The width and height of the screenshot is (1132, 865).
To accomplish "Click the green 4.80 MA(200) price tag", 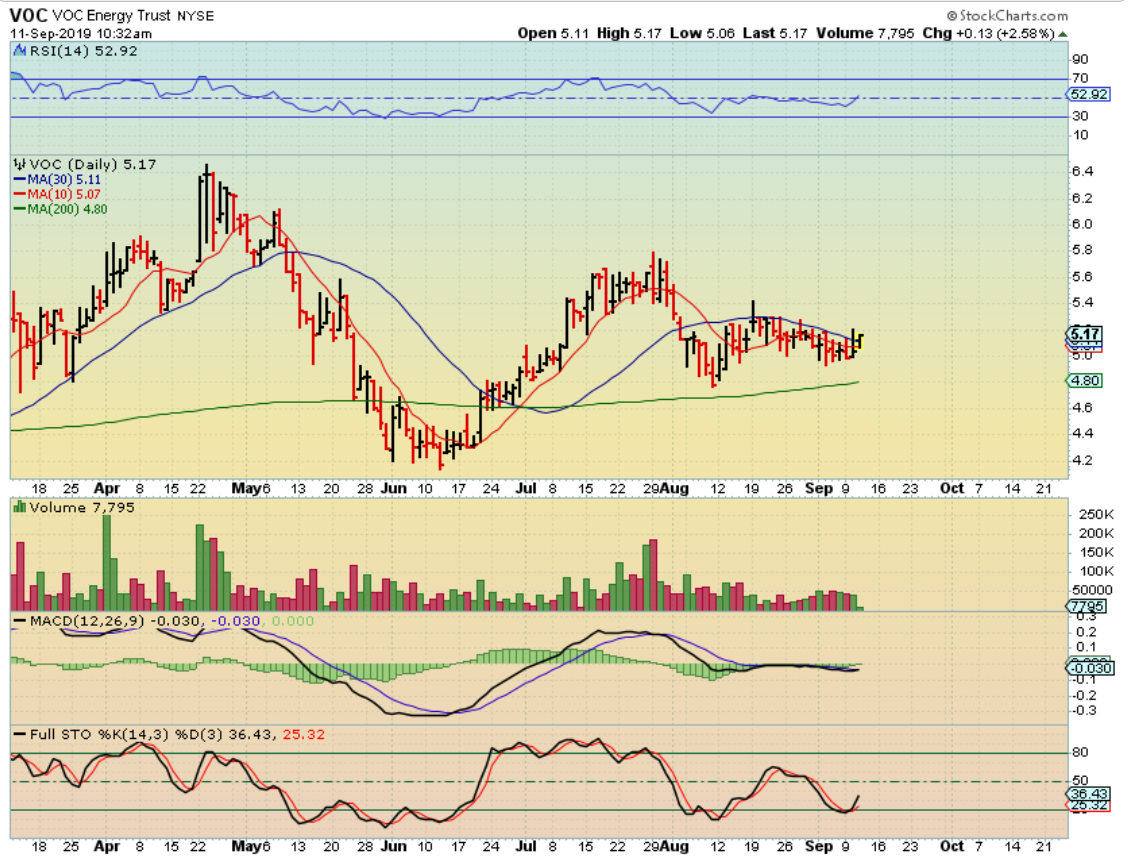I will pos(1083,381).
